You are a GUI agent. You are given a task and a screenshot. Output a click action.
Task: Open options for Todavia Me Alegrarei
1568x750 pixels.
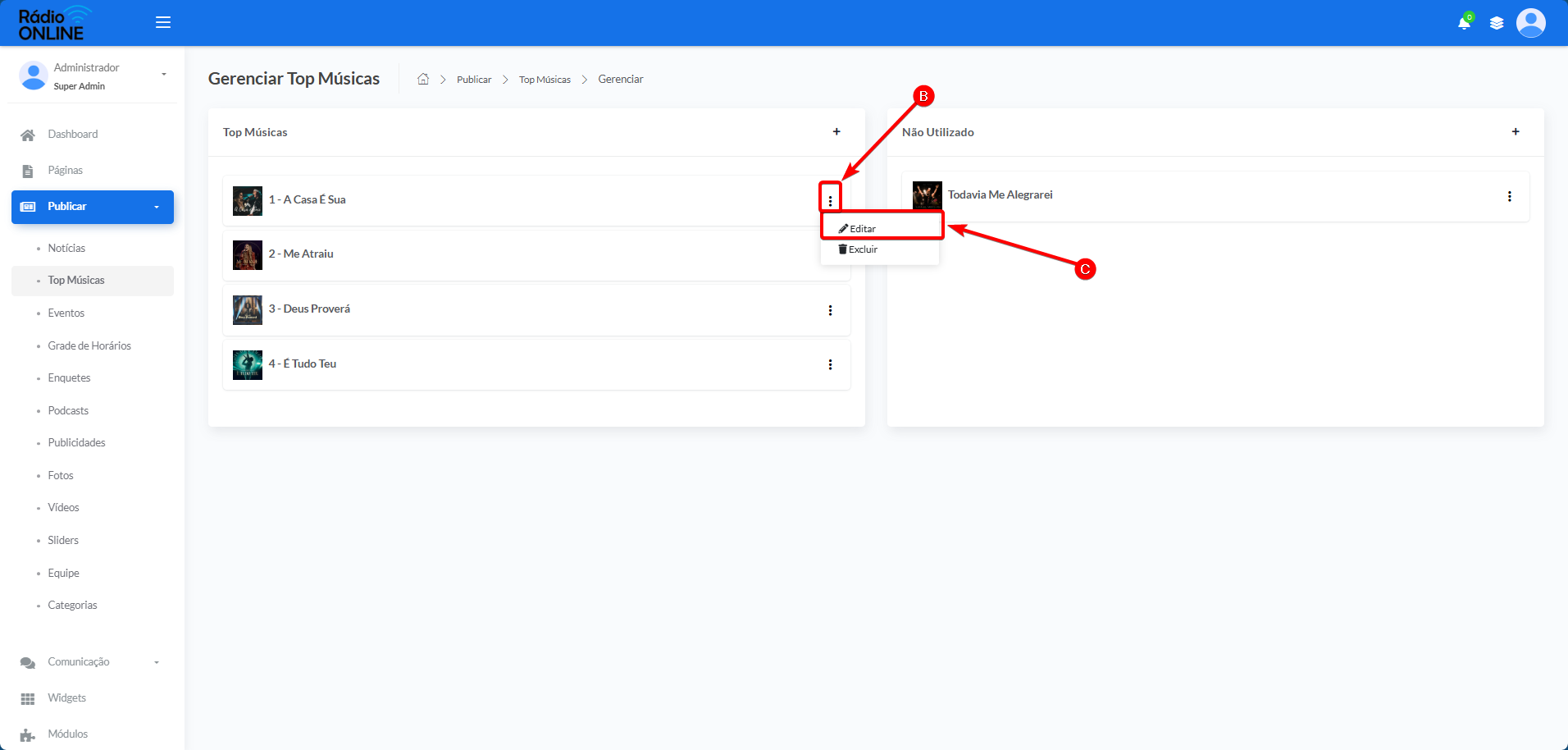[x=1509, y=196]
